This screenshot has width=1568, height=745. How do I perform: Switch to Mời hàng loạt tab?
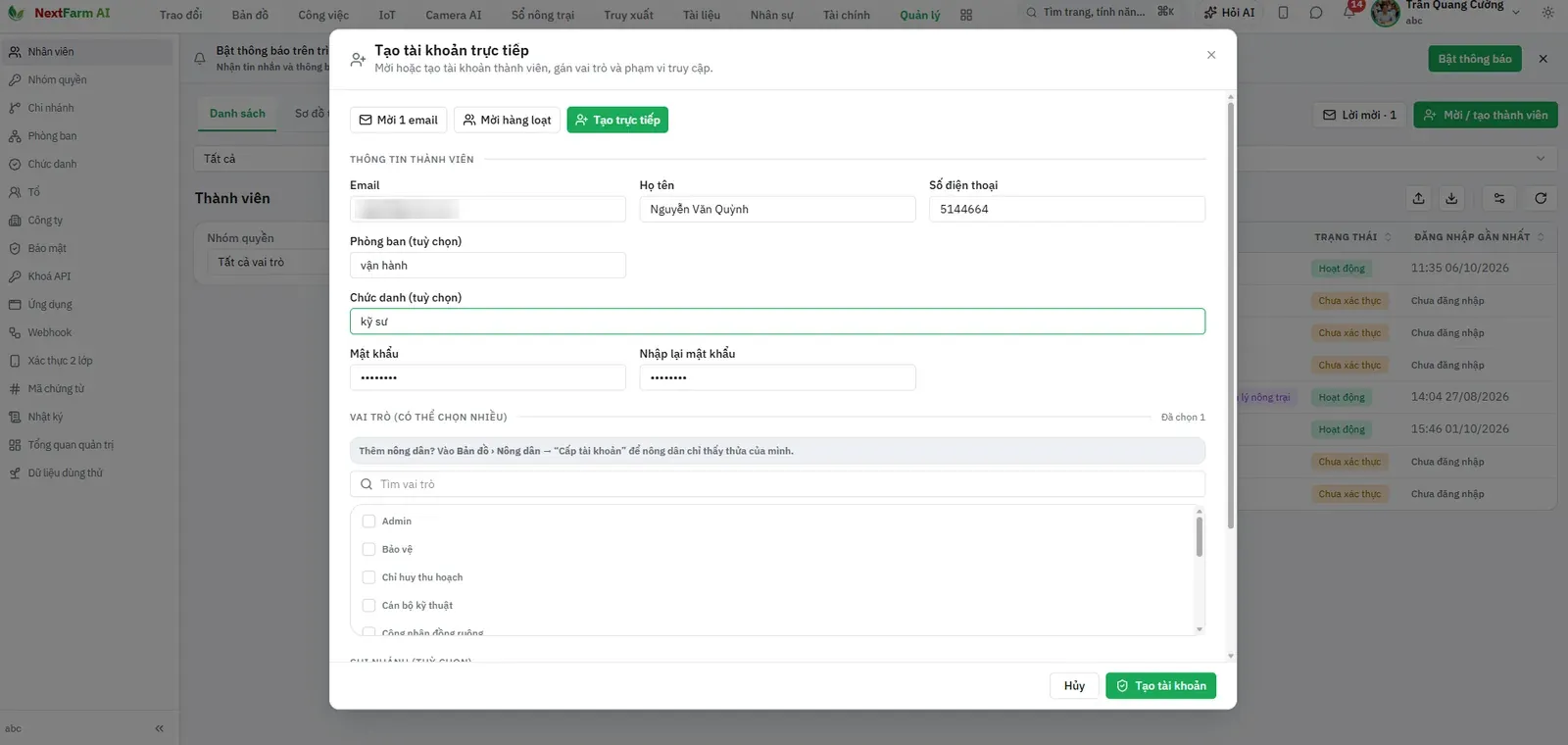tap(508, 120)
